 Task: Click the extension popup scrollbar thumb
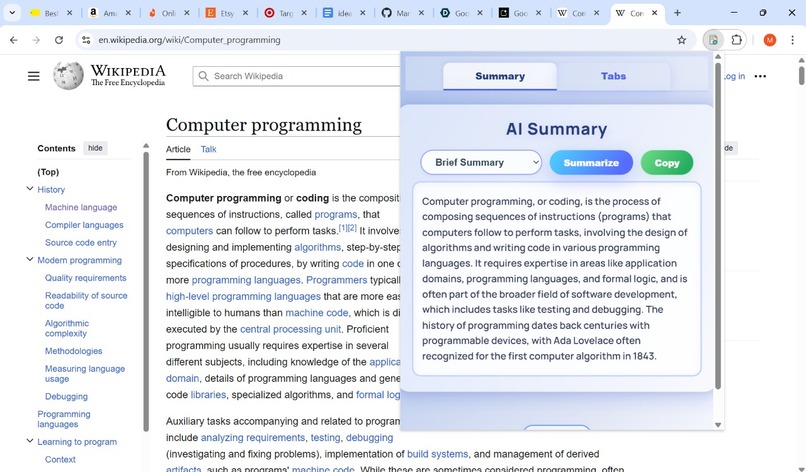[x=718, y=225]
